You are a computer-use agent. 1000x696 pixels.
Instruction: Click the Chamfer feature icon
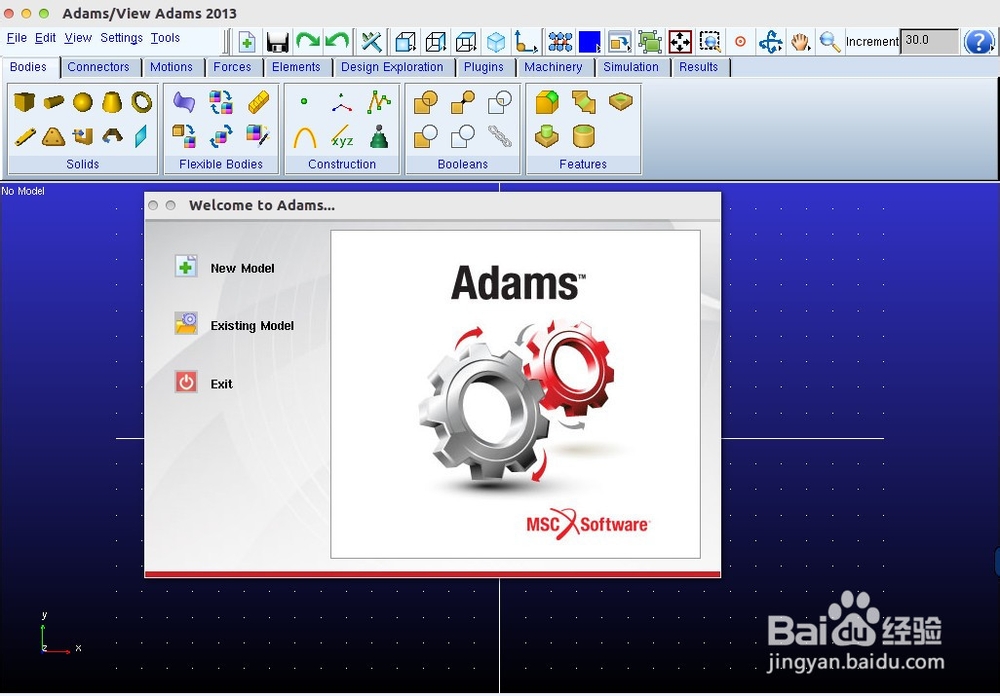pyautogui.click(x=584, y=102)
